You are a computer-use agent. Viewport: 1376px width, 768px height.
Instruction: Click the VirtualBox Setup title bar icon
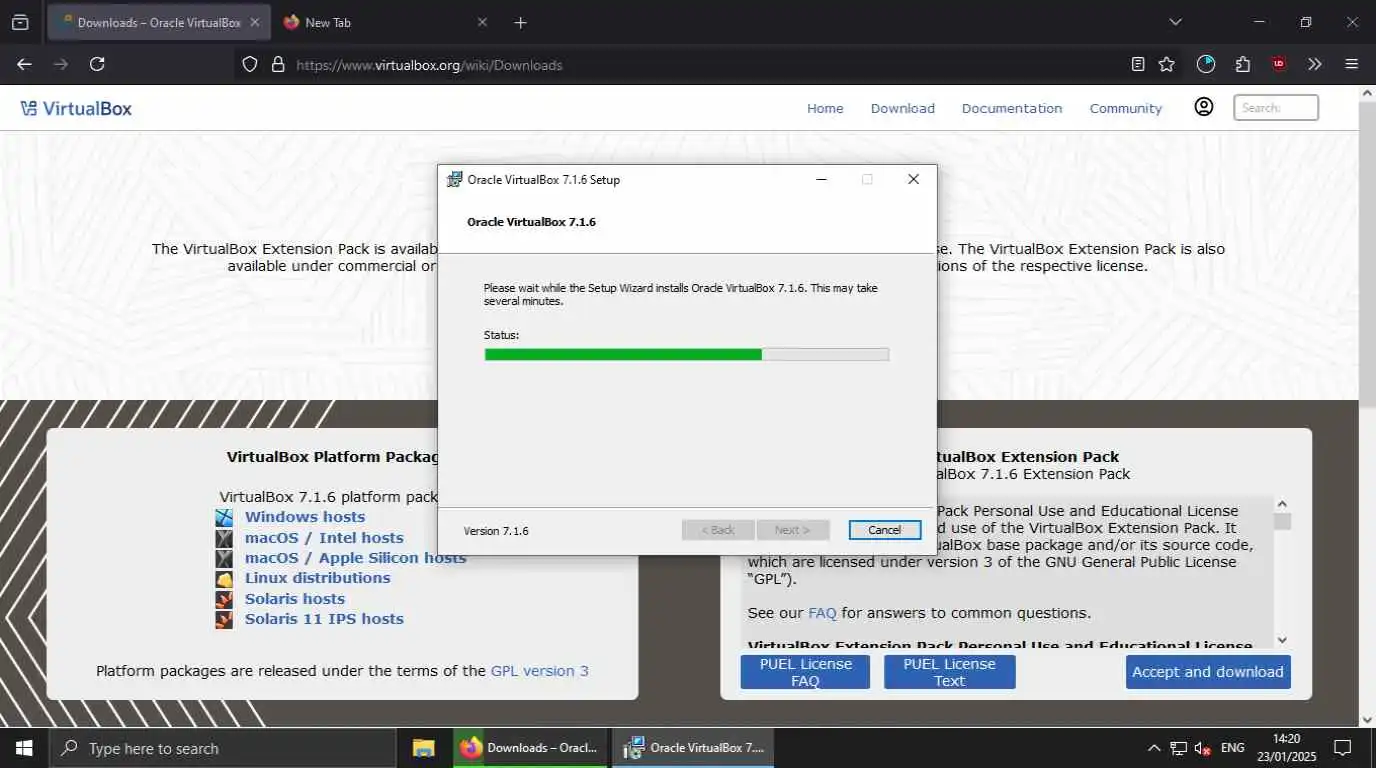pyautogui.click(x=455, y=179)
